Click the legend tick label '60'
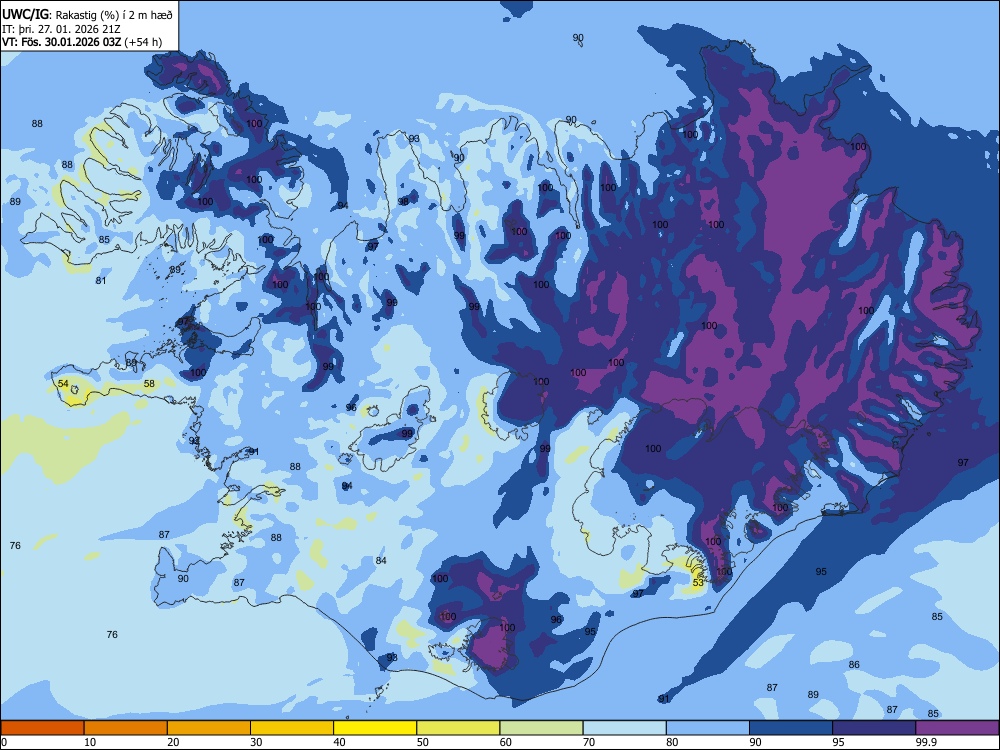1000x750 pixels. coord(506,742)
